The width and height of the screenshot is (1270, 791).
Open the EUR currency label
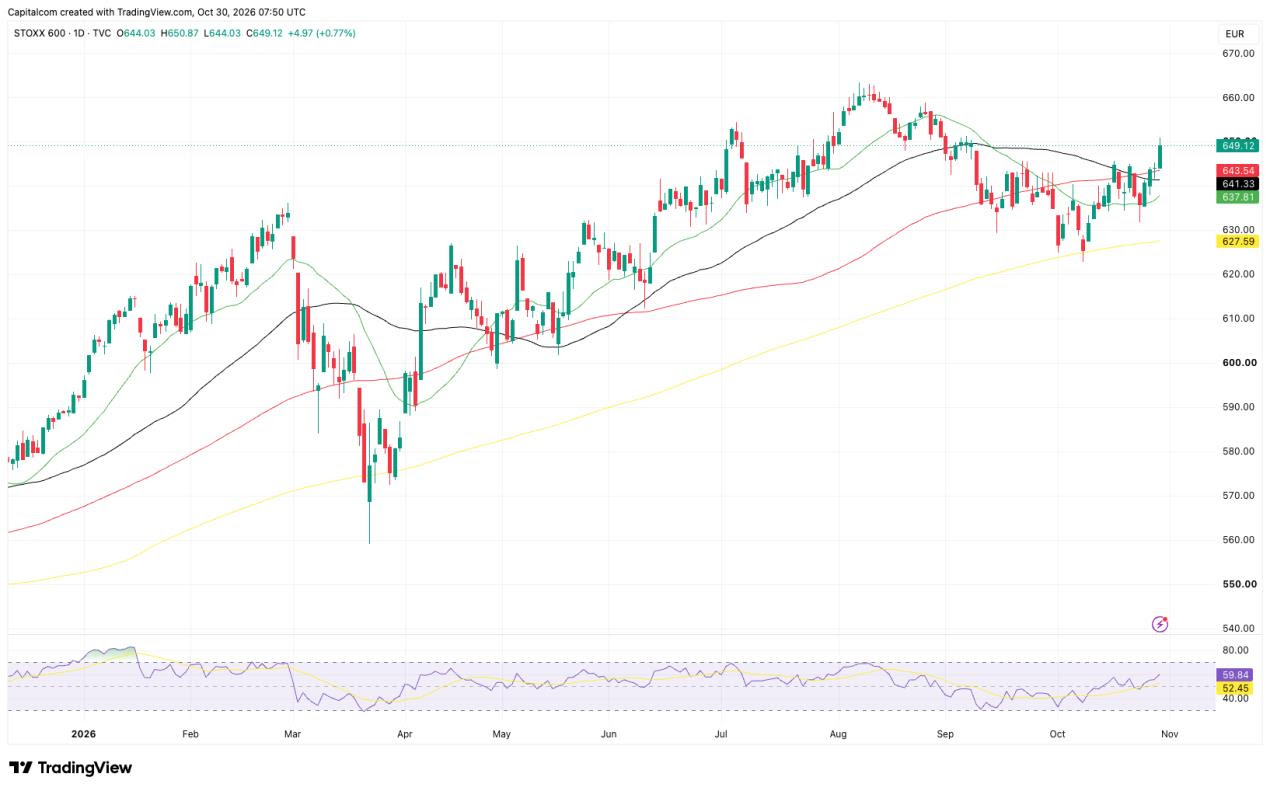click(1234, 33)
